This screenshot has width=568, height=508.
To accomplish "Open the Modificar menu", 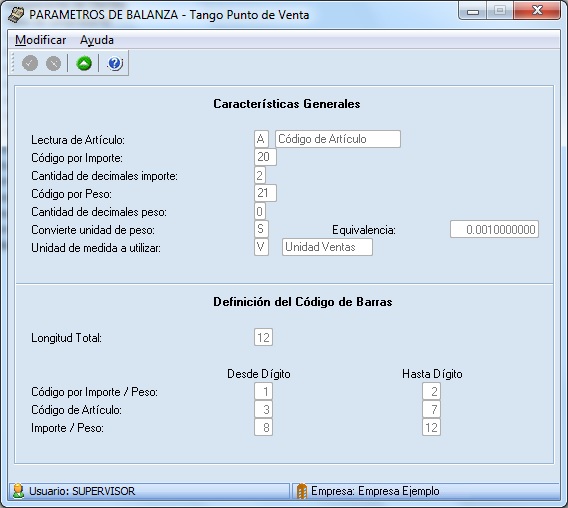I will click(41, 40).
